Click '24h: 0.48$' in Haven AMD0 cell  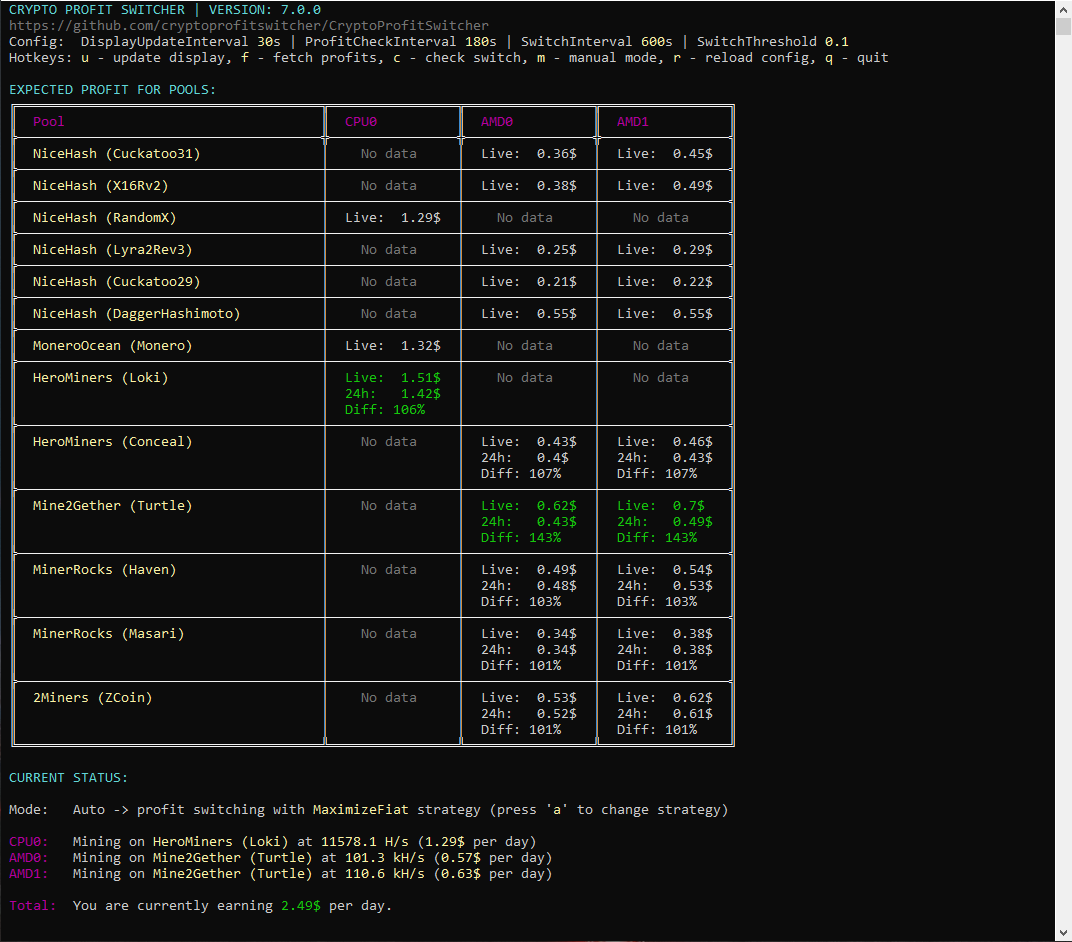click(529, 586)
